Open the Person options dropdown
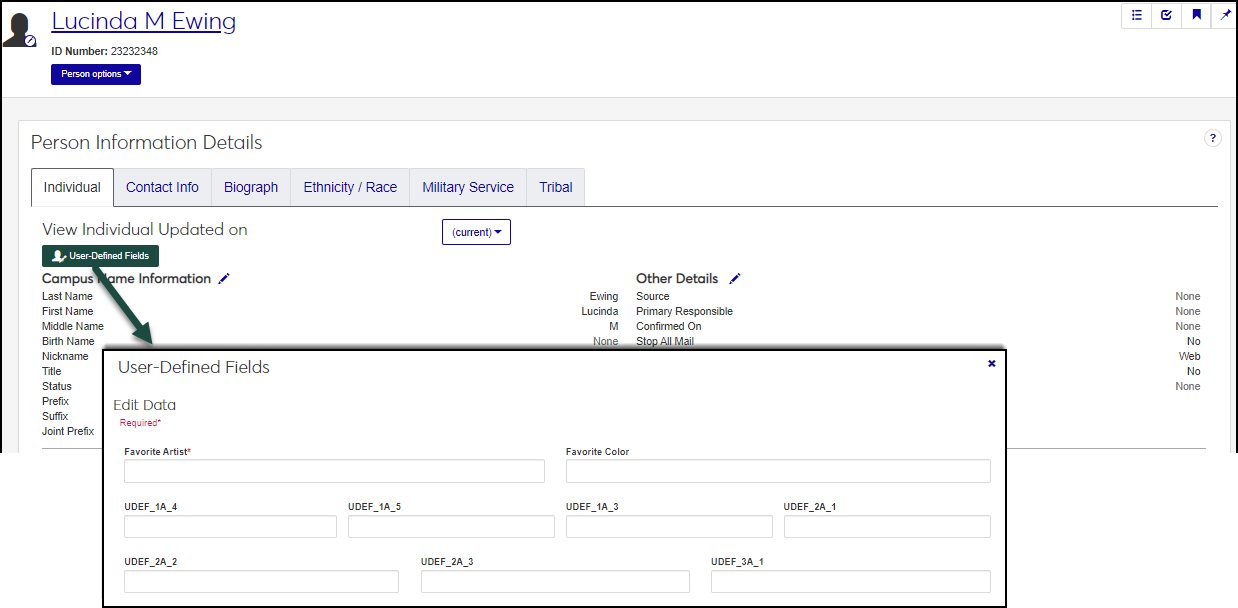The width and height of the screenshot is (1238, 608). point(96,74)
